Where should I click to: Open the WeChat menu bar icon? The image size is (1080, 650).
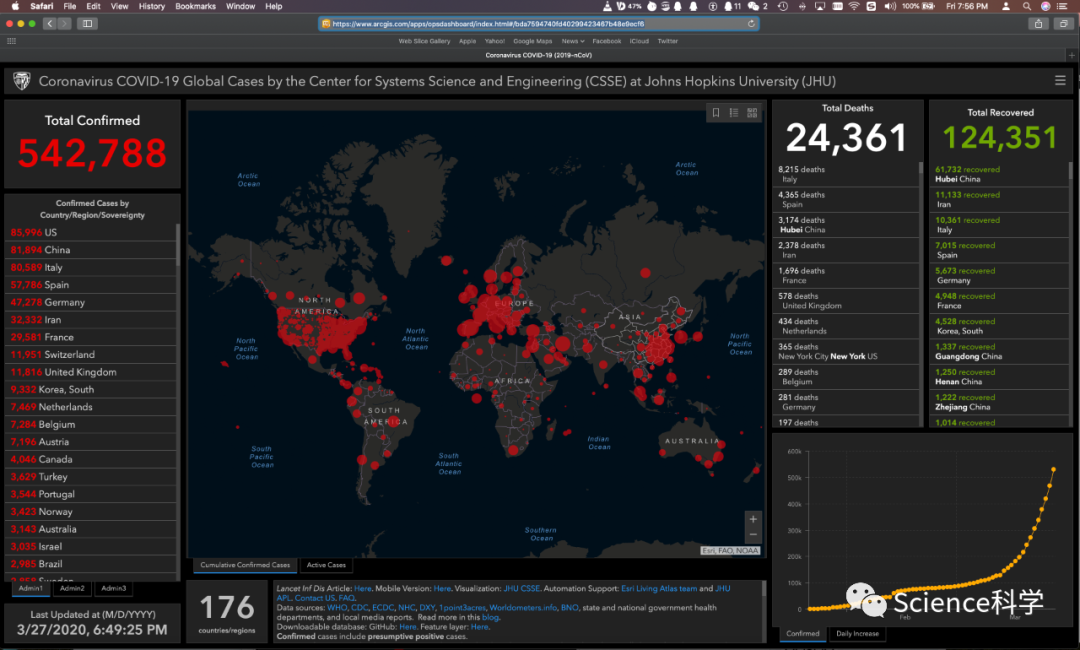point(756,6)
